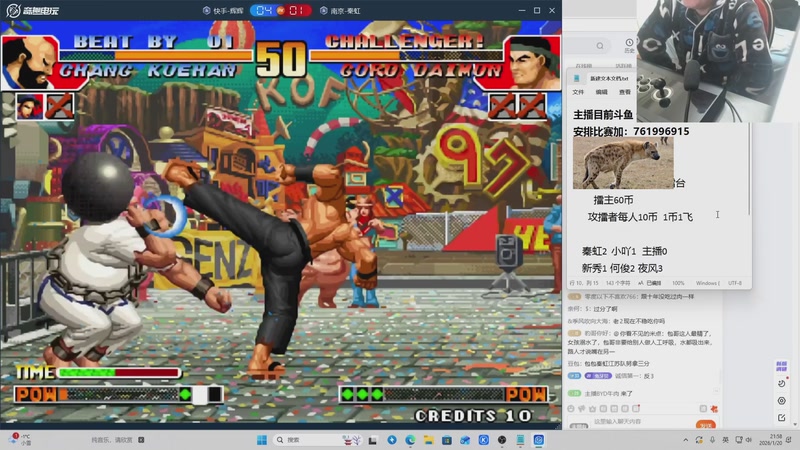The width and height of the screenshot is (800, 450).
Task: Click the megaphone icon in the chat toolbar
Action: pos(582,409)
